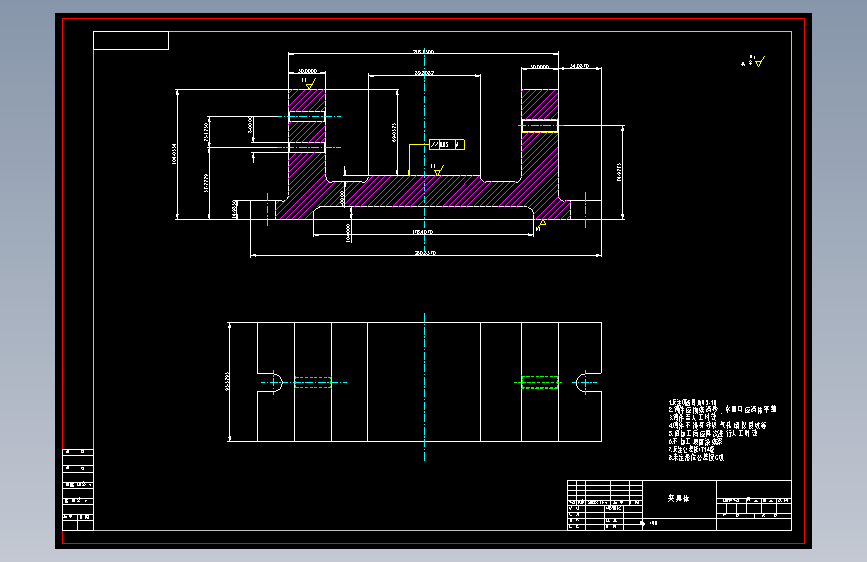Select the tallest vertical dimension left of section view

coord(176,154)
